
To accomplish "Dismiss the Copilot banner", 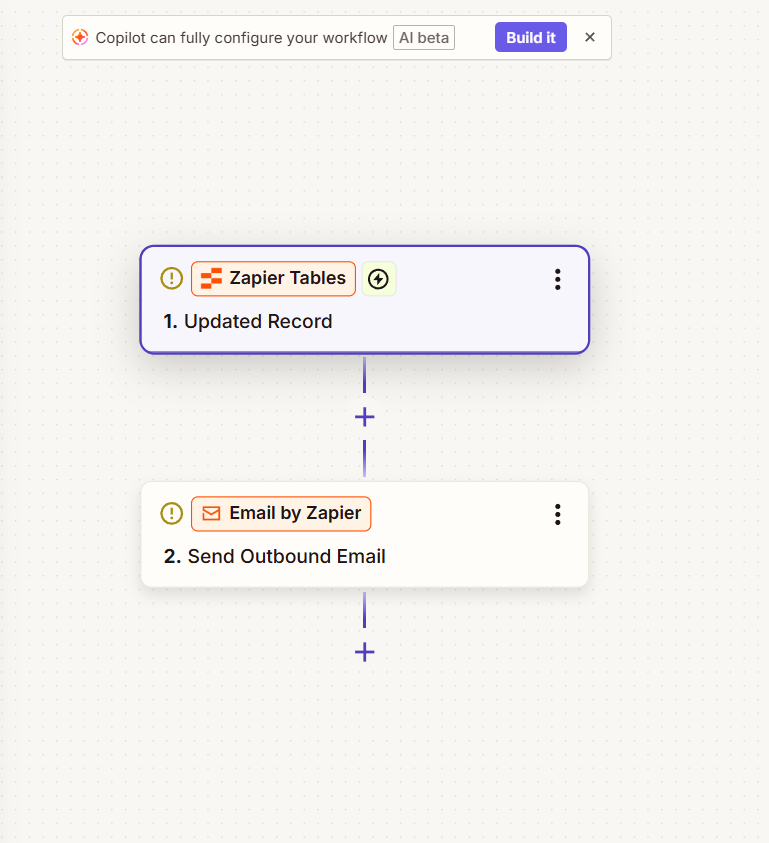I will (x=590, y=38).
